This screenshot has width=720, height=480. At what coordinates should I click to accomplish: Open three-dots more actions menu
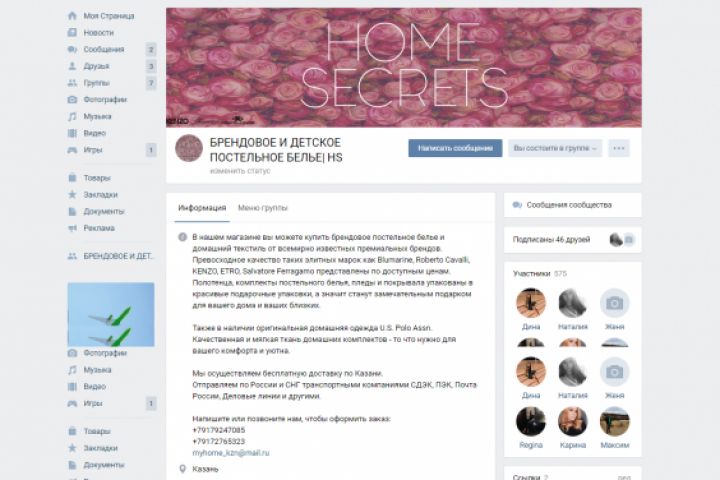[619, 148]
